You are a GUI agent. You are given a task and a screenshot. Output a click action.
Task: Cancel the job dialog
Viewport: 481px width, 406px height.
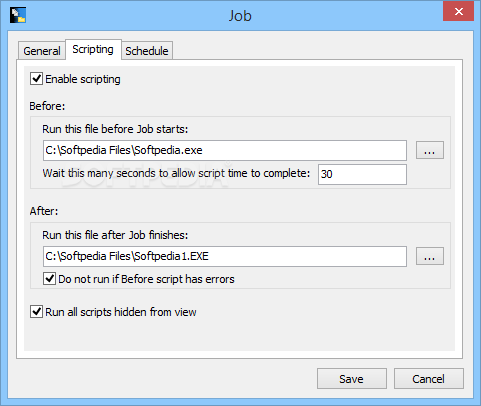pos(429,379)
